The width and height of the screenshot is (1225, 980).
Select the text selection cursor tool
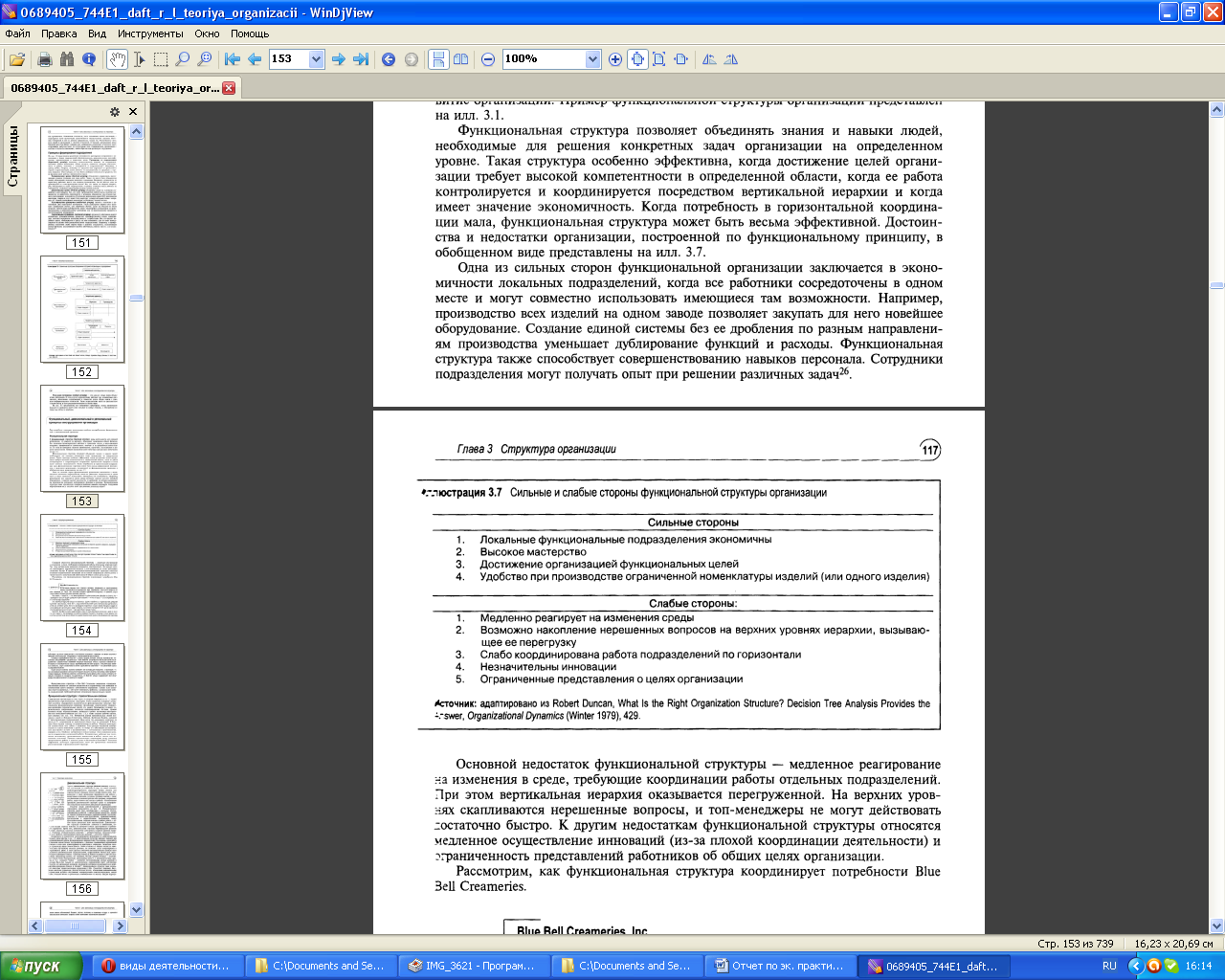[x=140, y=59]
